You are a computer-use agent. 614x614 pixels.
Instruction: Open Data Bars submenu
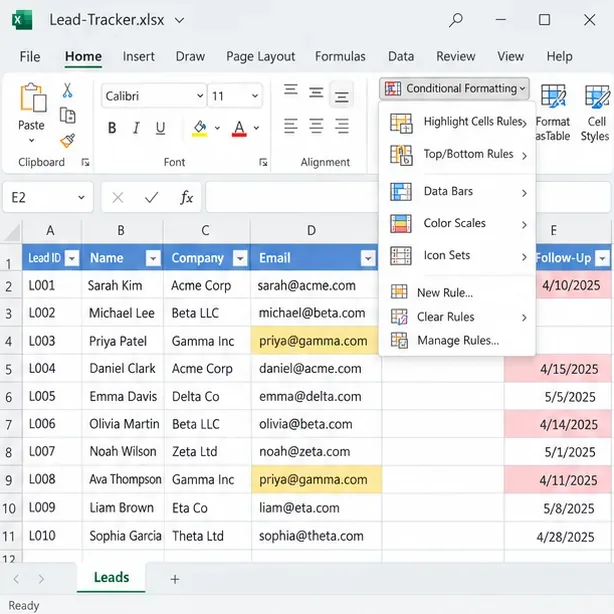coord(457,192)
